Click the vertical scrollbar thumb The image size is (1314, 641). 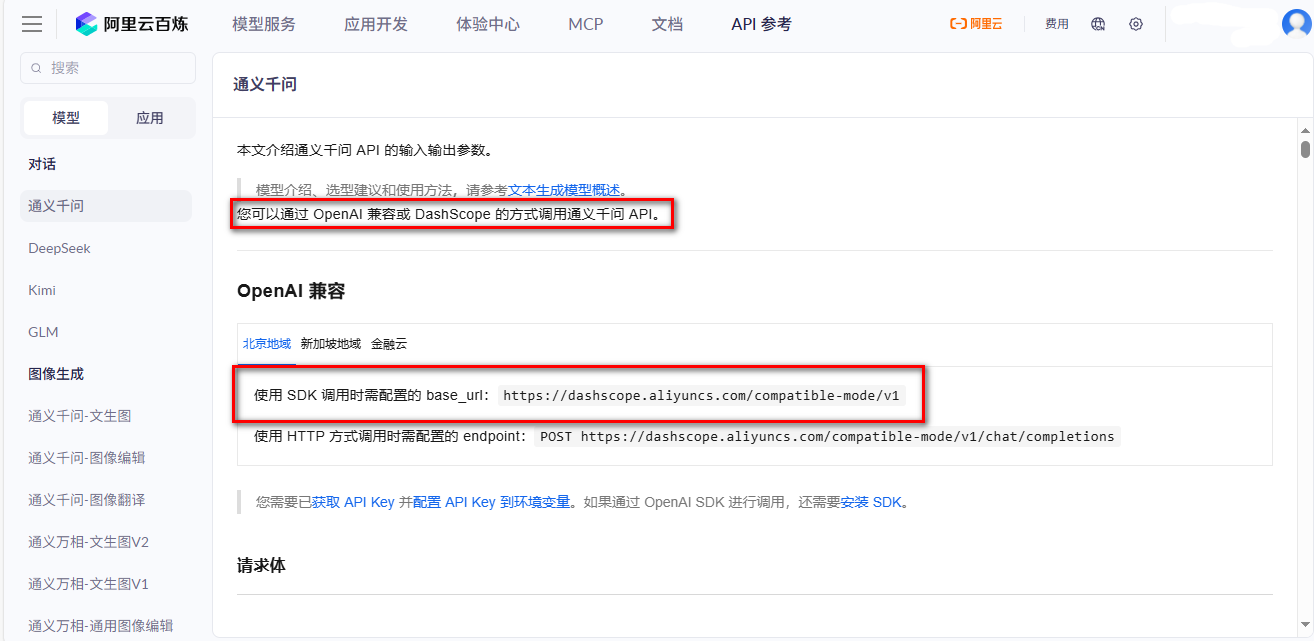[x=1305, y=149]
